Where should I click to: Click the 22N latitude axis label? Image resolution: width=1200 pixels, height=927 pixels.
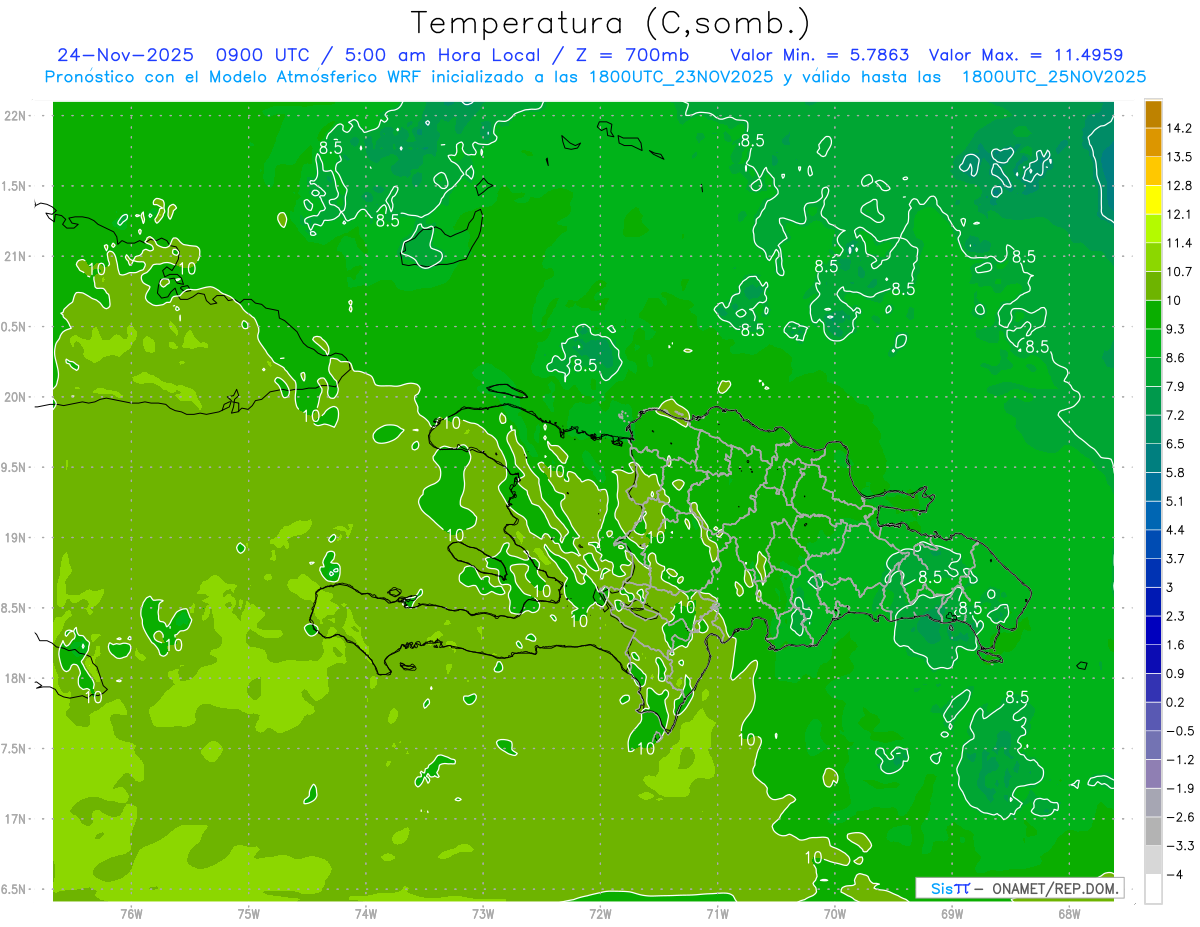click(x=15, y=116)
